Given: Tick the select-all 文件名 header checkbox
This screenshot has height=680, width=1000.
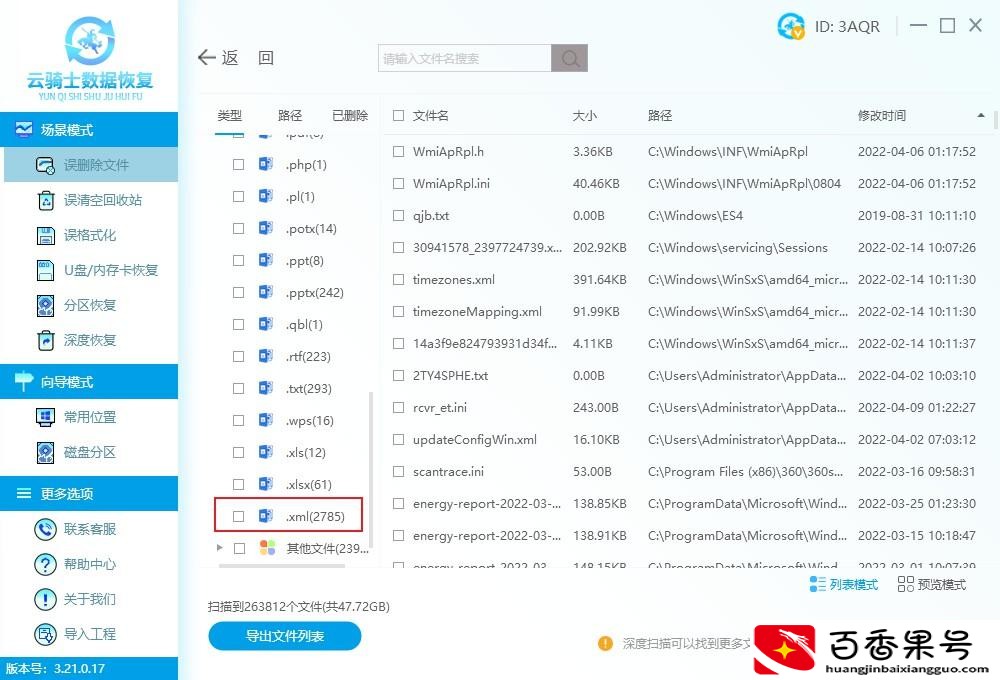Looking at the screenshot, I should pyautogui.click(x=399, y=115).
